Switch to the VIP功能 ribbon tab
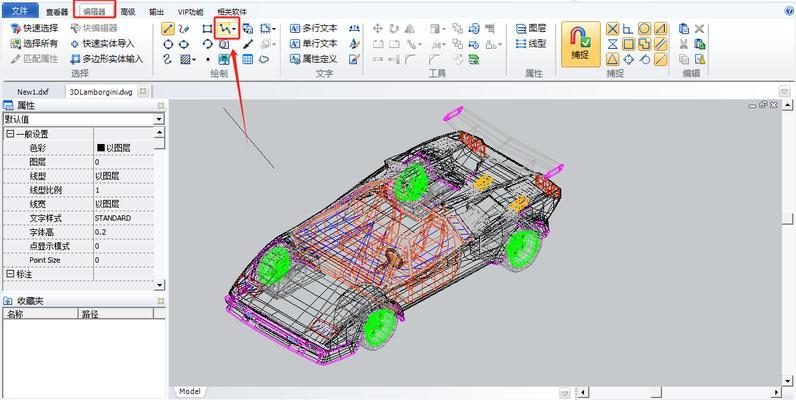The width and height of the screenshot is (796, 400). tap(190, 12)
